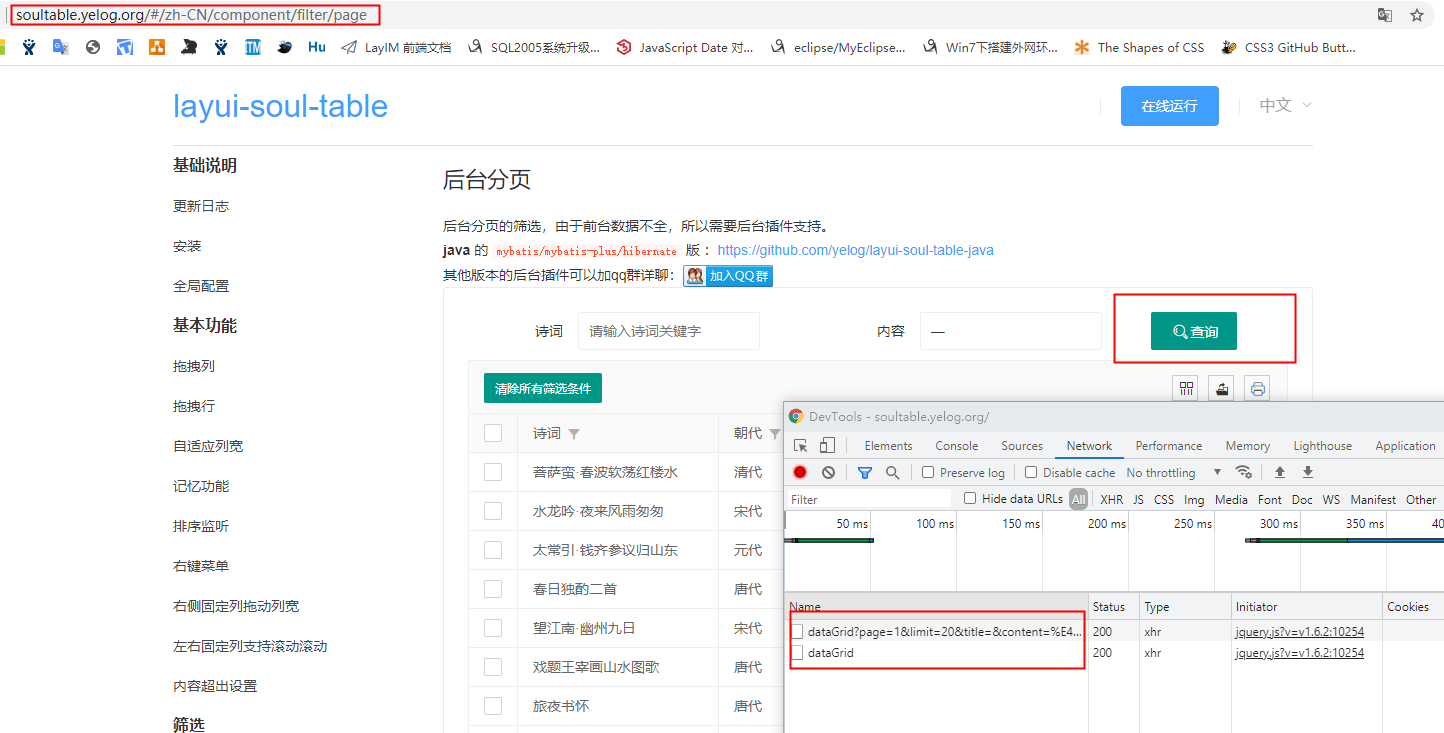Viewport: 1444px width, 733px height.
Task: Open the layui-soul-table-java GitHub link
Action: click(x=855, y=250)
